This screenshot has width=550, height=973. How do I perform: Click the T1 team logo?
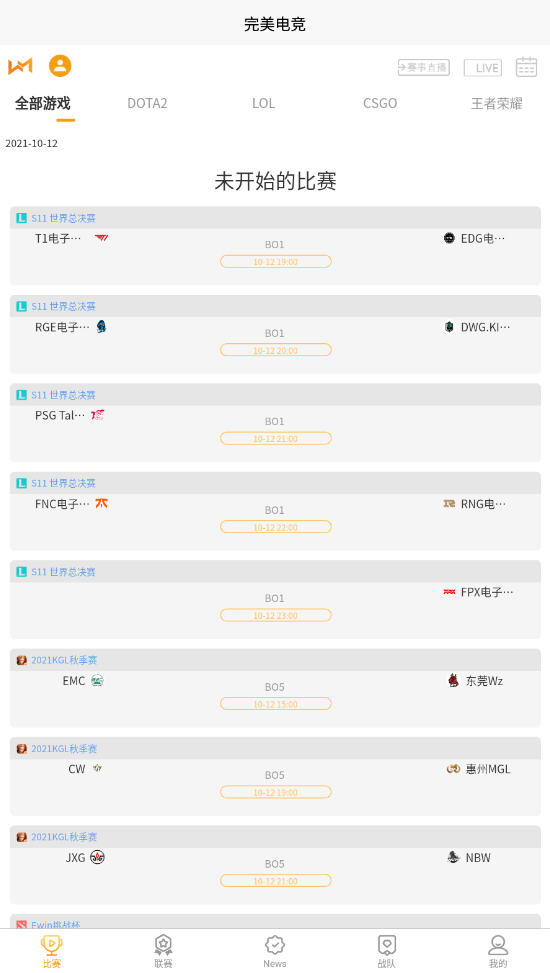point(101,238)
